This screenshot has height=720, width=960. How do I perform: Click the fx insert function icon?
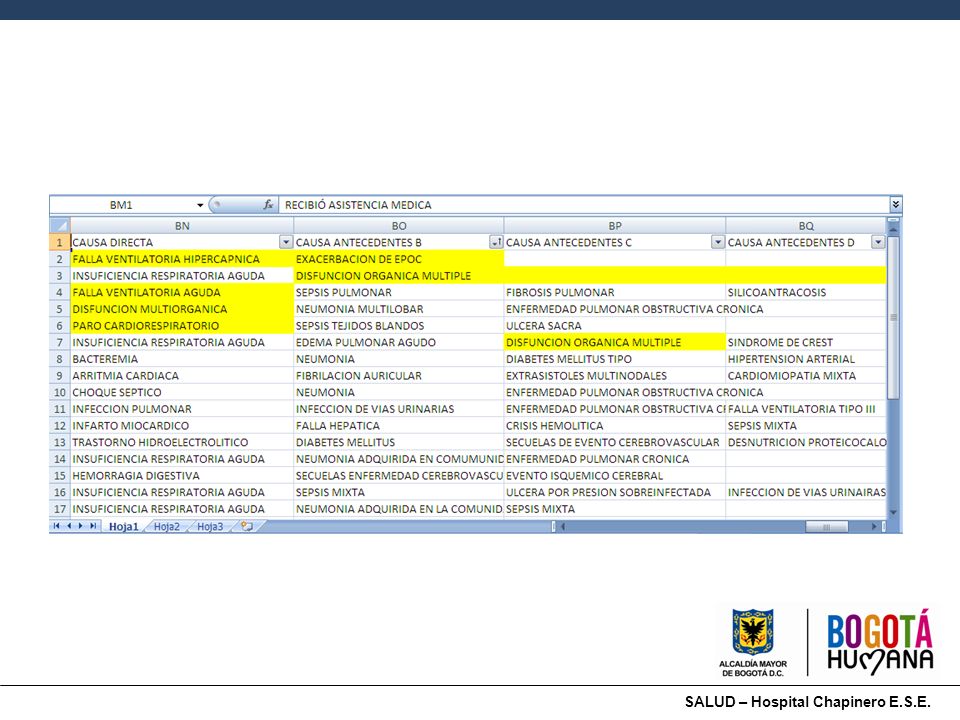[x=268, y=205]
